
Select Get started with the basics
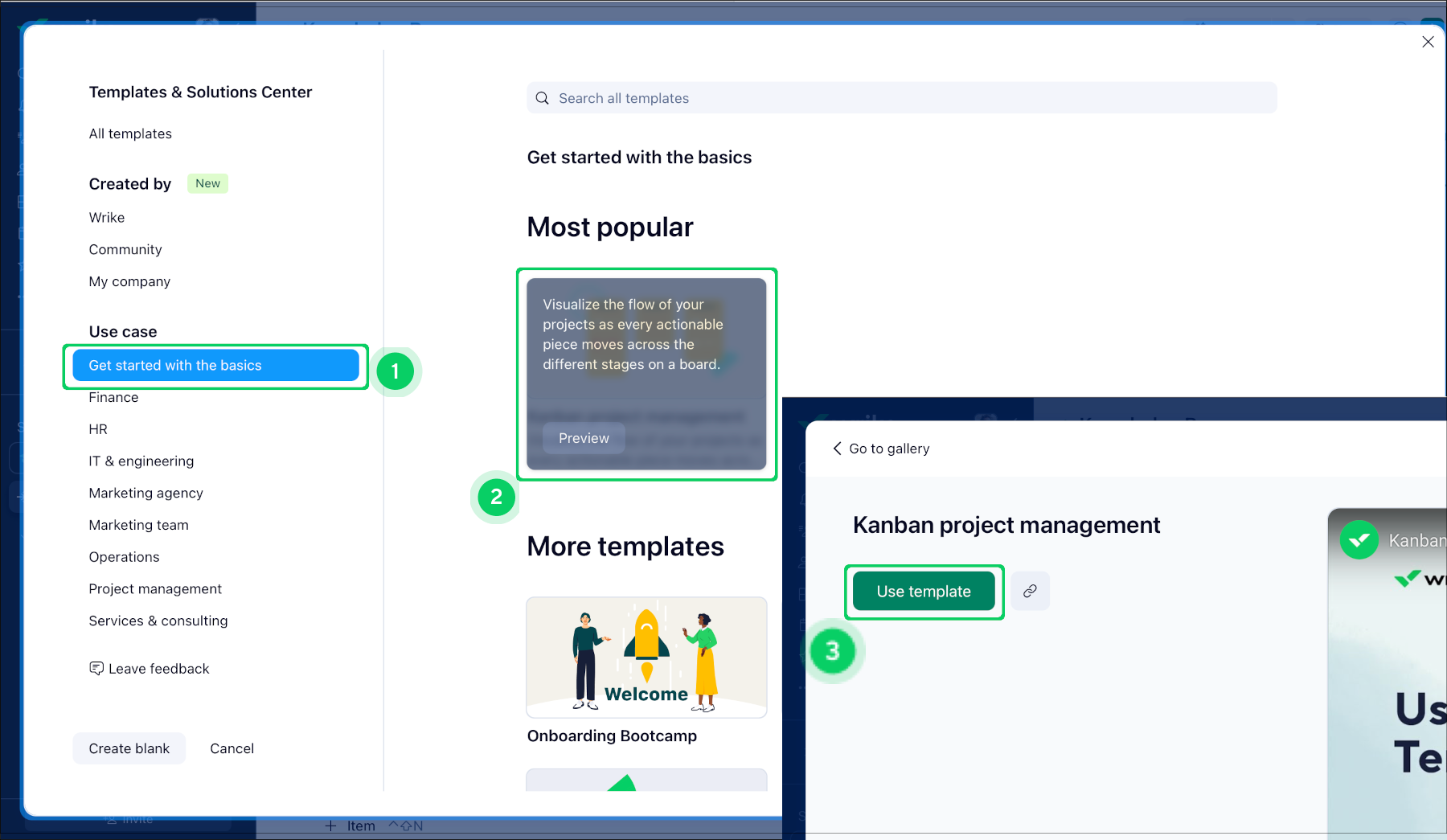coord(215,365)
